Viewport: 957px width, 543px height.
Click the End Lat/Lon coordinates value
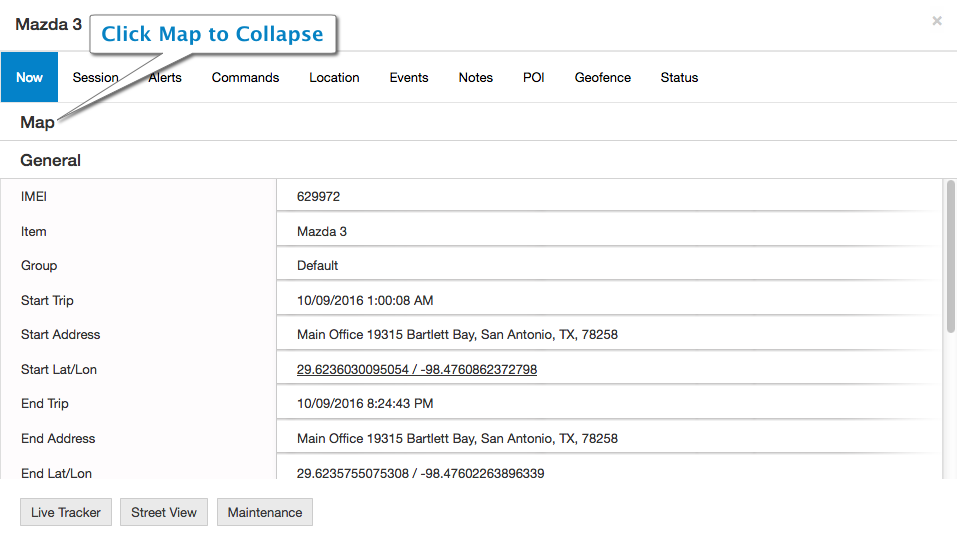coord(421,473)
